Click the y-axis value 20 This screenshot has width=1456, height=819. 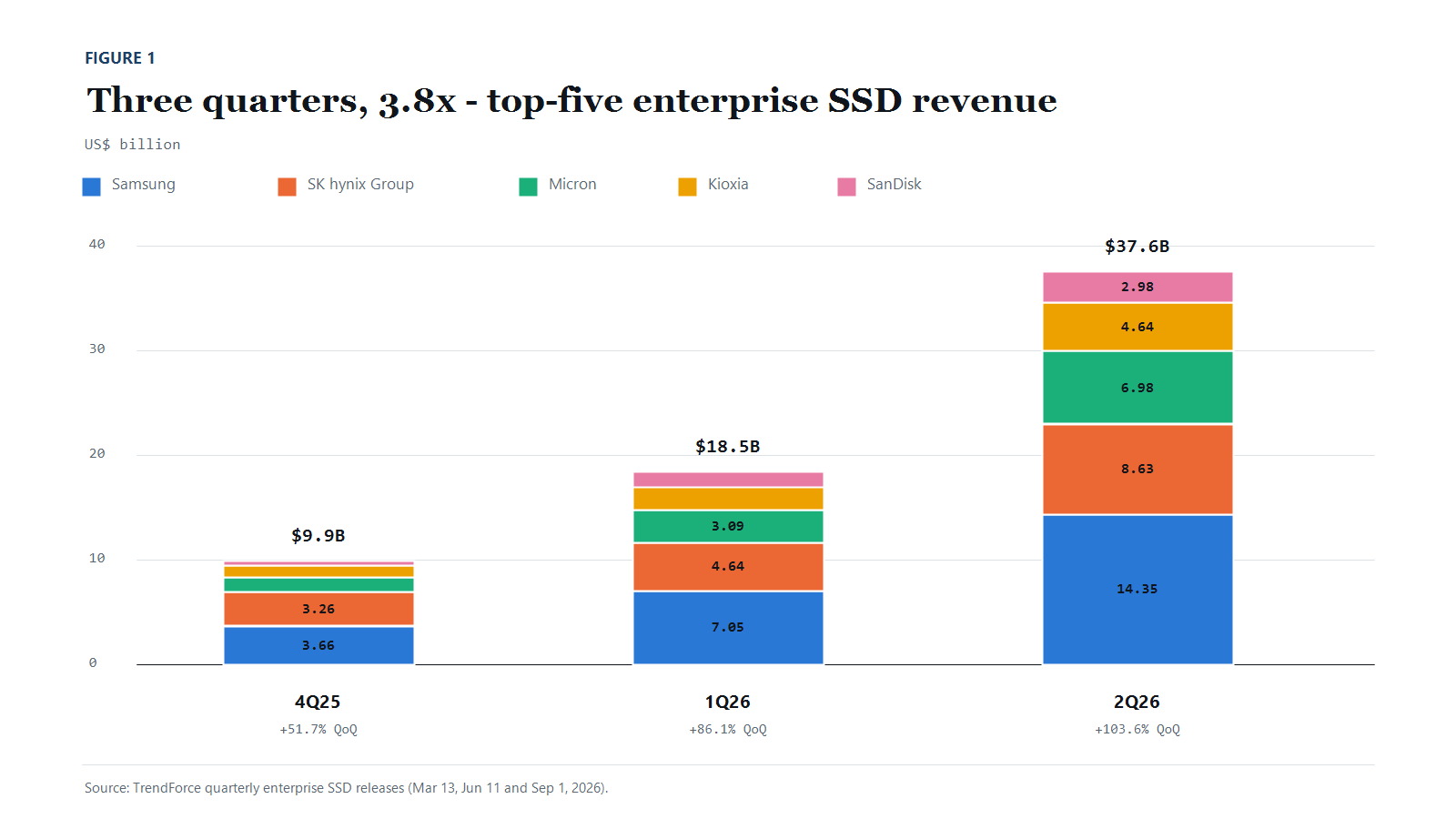coord(97,454)
